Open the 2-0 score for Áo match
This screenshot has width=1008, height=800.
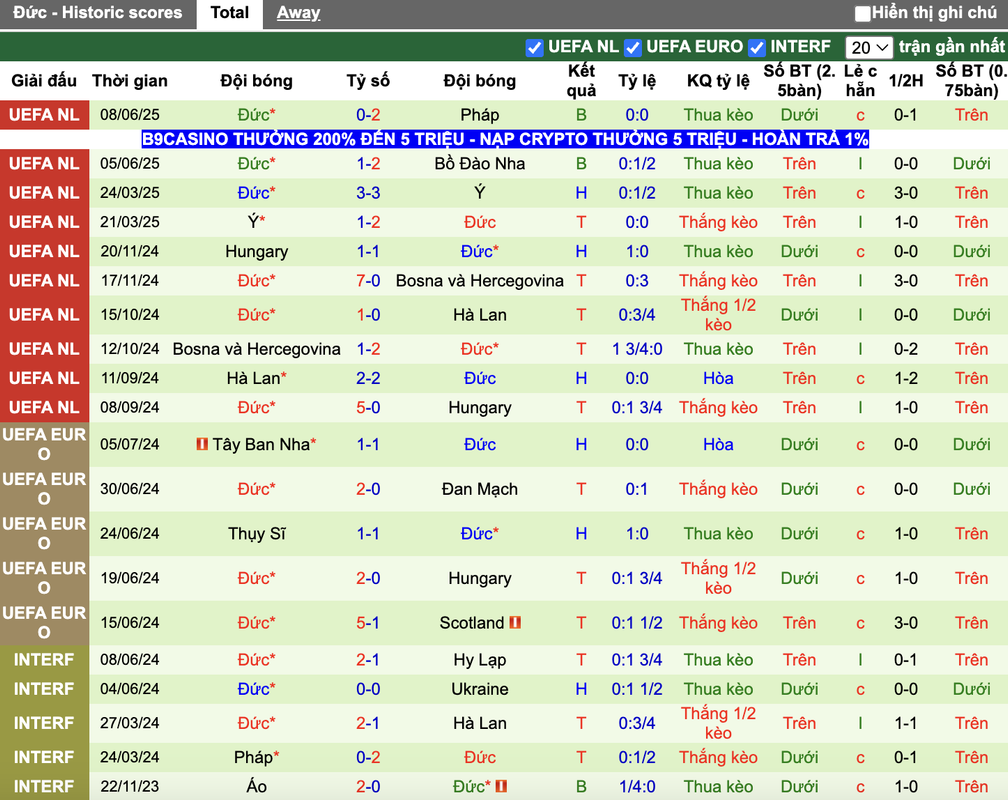coord(368,786)
